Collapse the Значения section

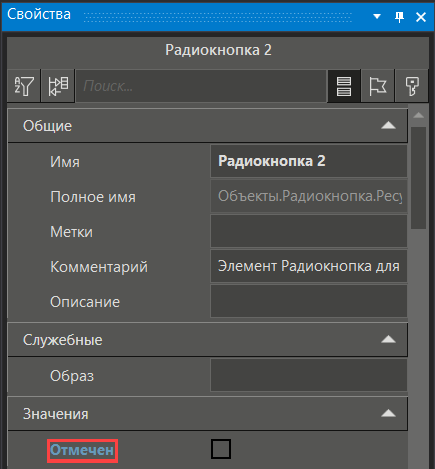tap(388, 414)
